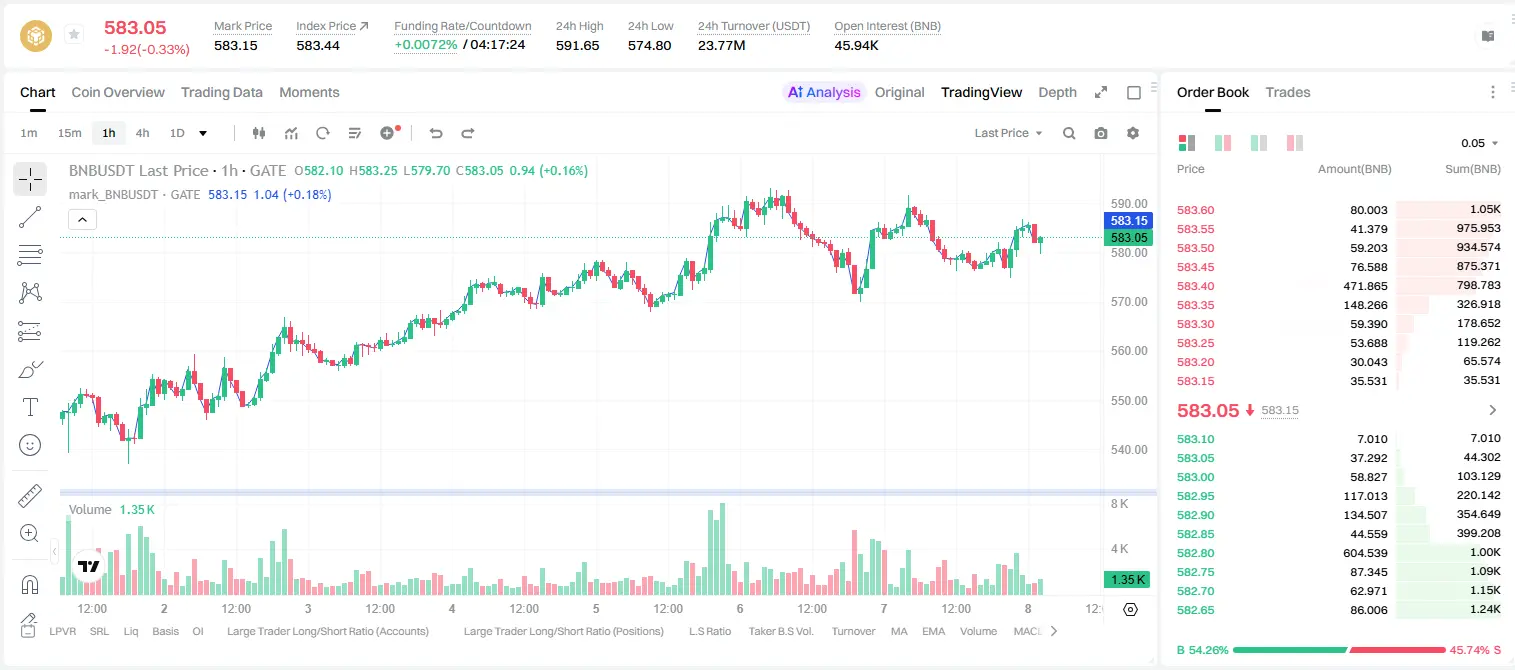Select the trend line drawing tool
Viewport: 1515px width, 670px height.
pyautogui.click(x=30, y=217)
